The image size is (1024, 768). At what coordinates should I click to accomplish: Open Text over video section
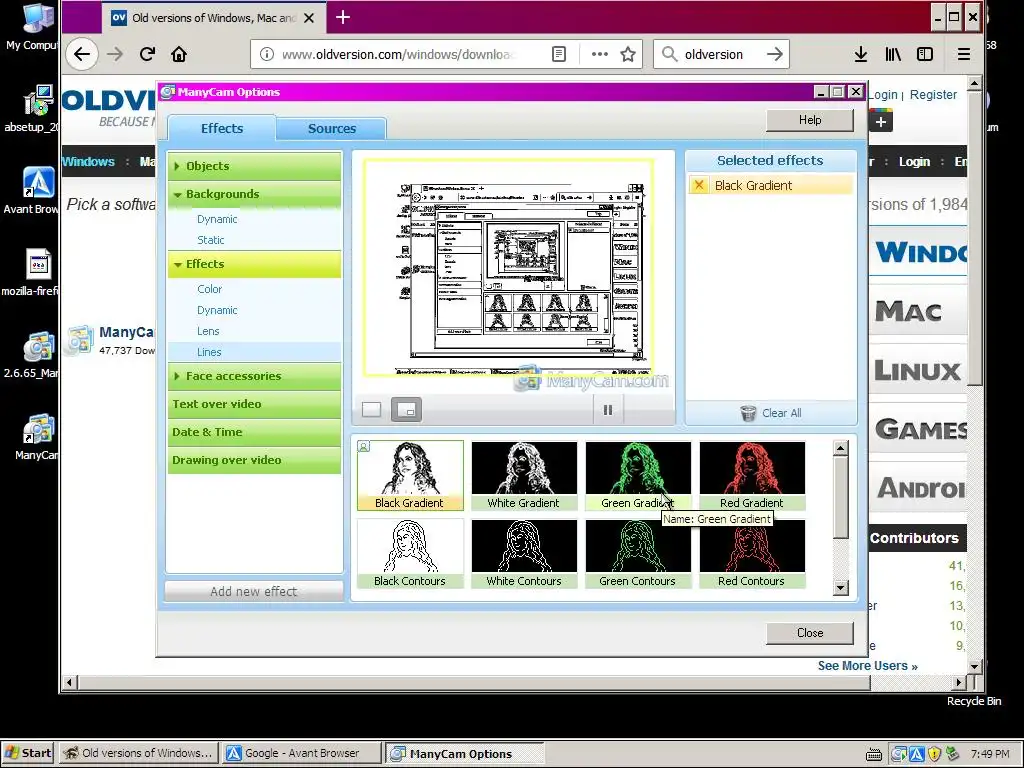tap(255, 404)
